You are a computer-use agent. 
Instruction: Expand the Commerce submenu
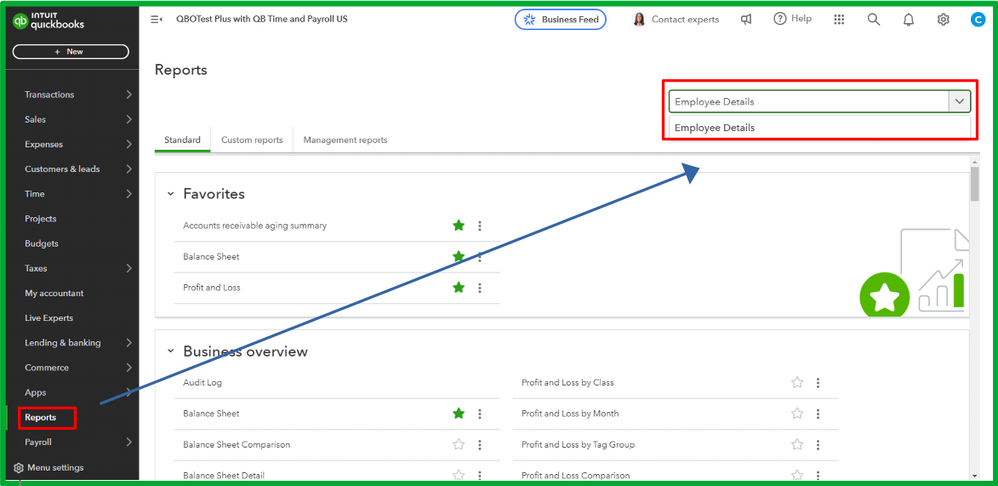[129, 368]
